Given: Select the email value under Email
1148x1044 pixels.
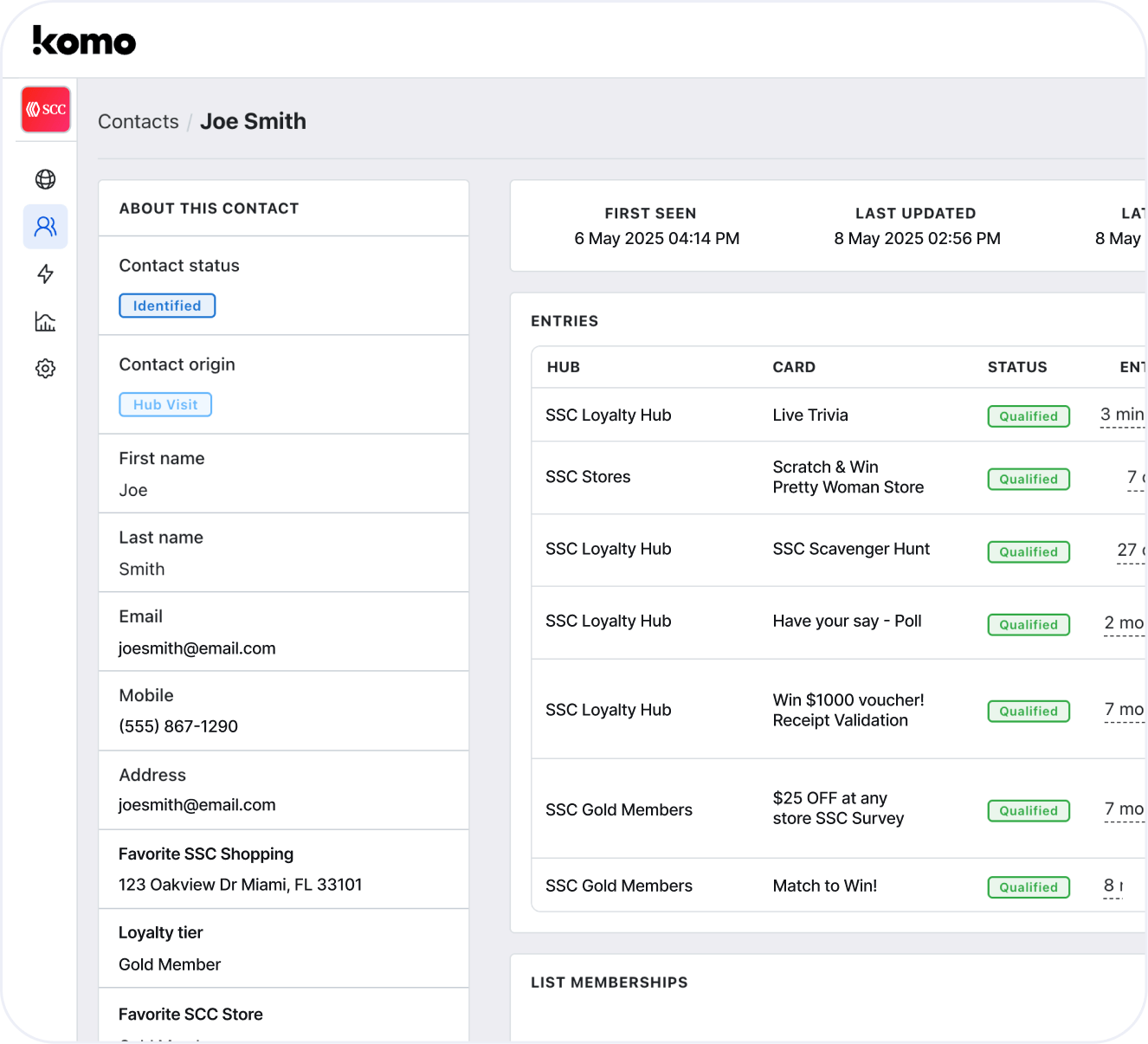Looking at the screenshot, I should (x=197, y=648).
